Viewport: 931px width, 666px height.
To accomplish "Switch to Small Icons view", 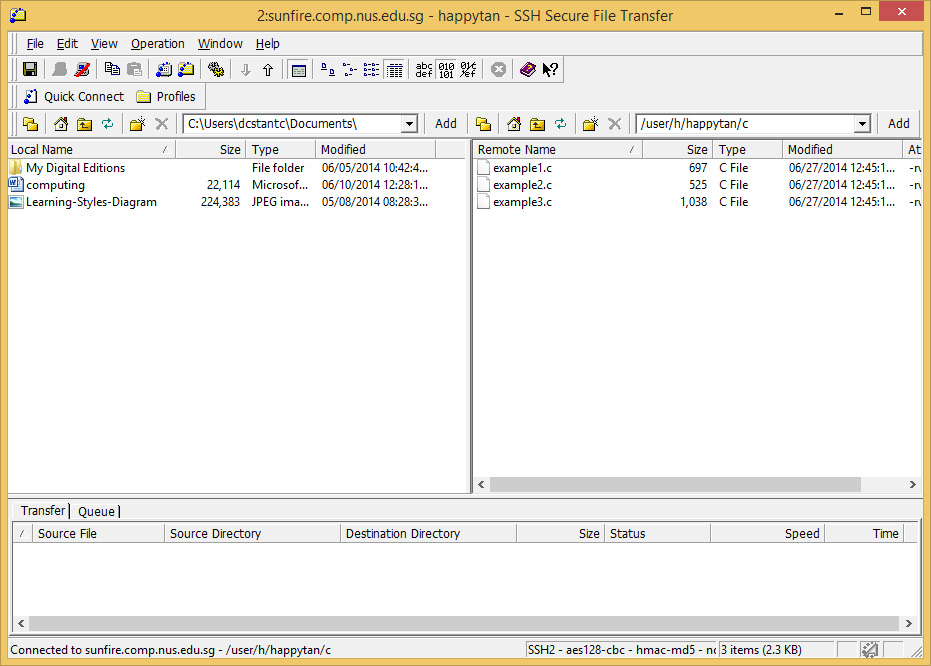I will [350, 69].
